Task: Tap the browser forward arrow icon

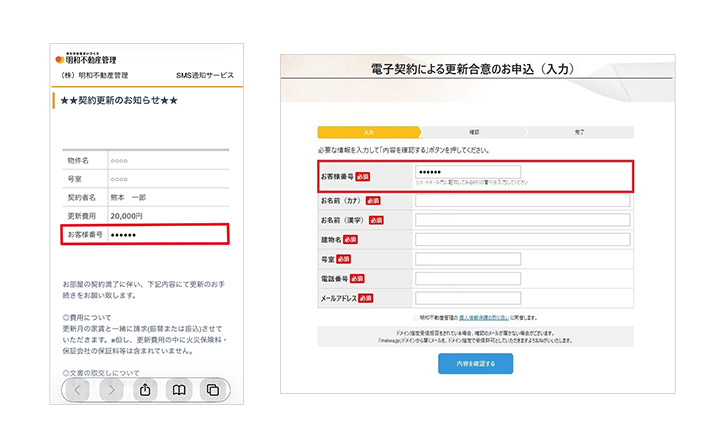Action: click(112, 389)
